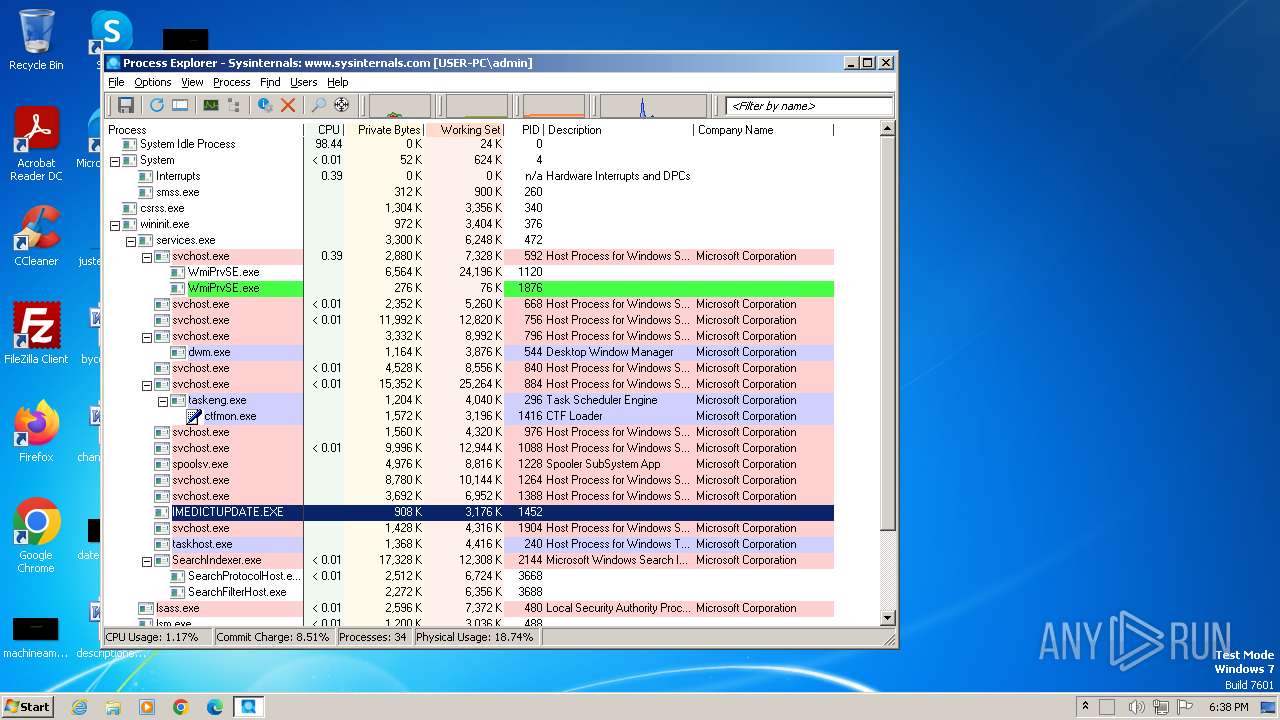1280x720 pixels.
Task: Open the Find menu
Action: click(270, 82)
